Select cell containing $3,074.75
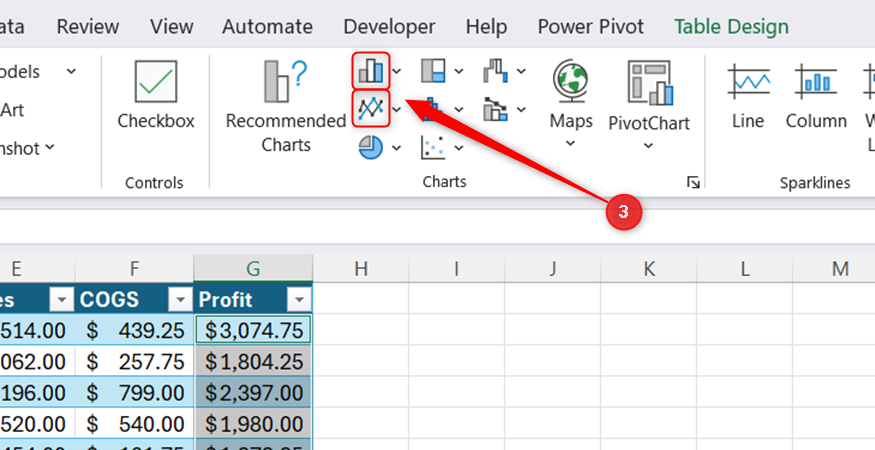875x450 pixels. tap(253, 331)
